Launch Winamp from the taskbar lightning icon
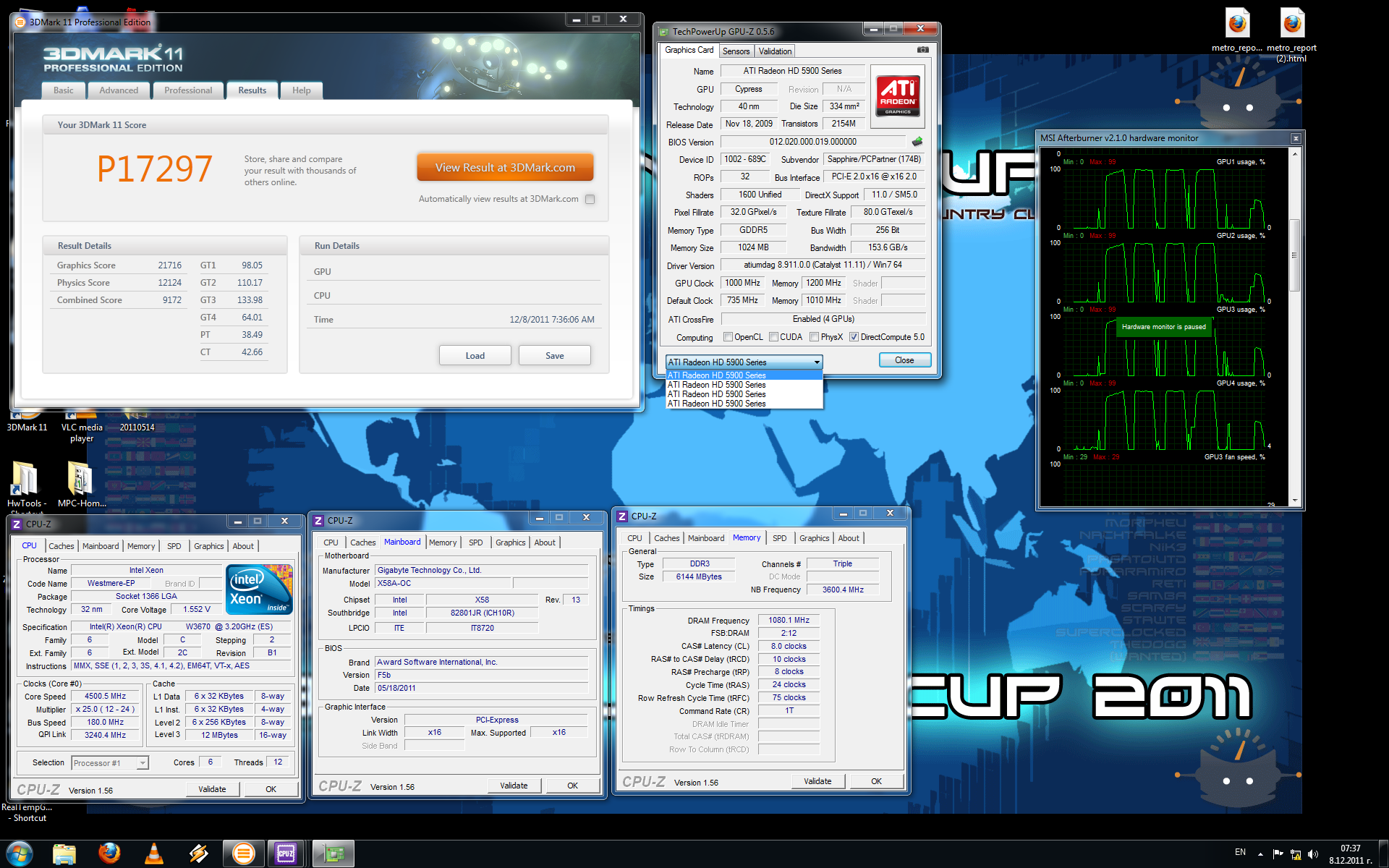1389x868 pixels. (199, 854)
